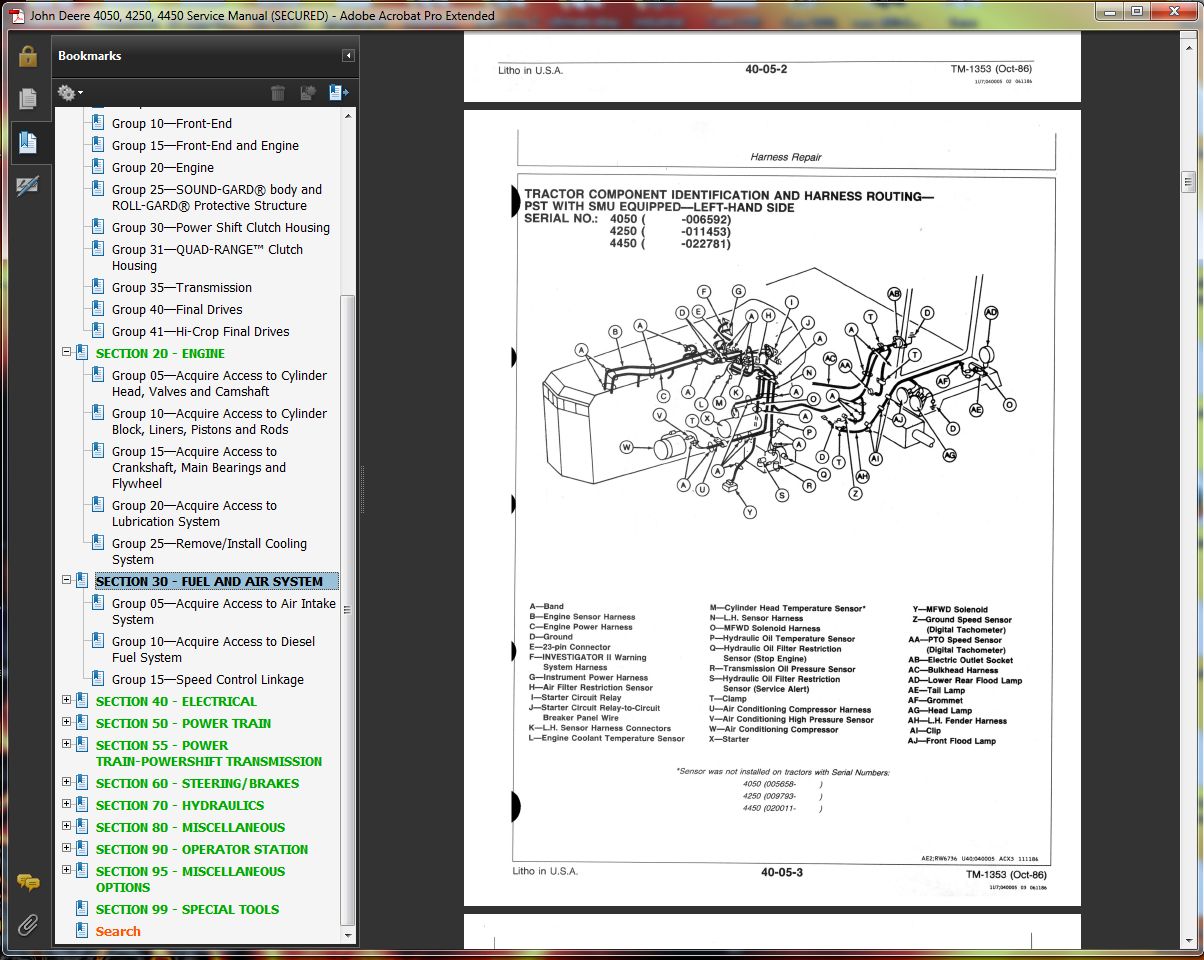Open the security settings padlock panel
The image size is (1204, 960).
28,56
